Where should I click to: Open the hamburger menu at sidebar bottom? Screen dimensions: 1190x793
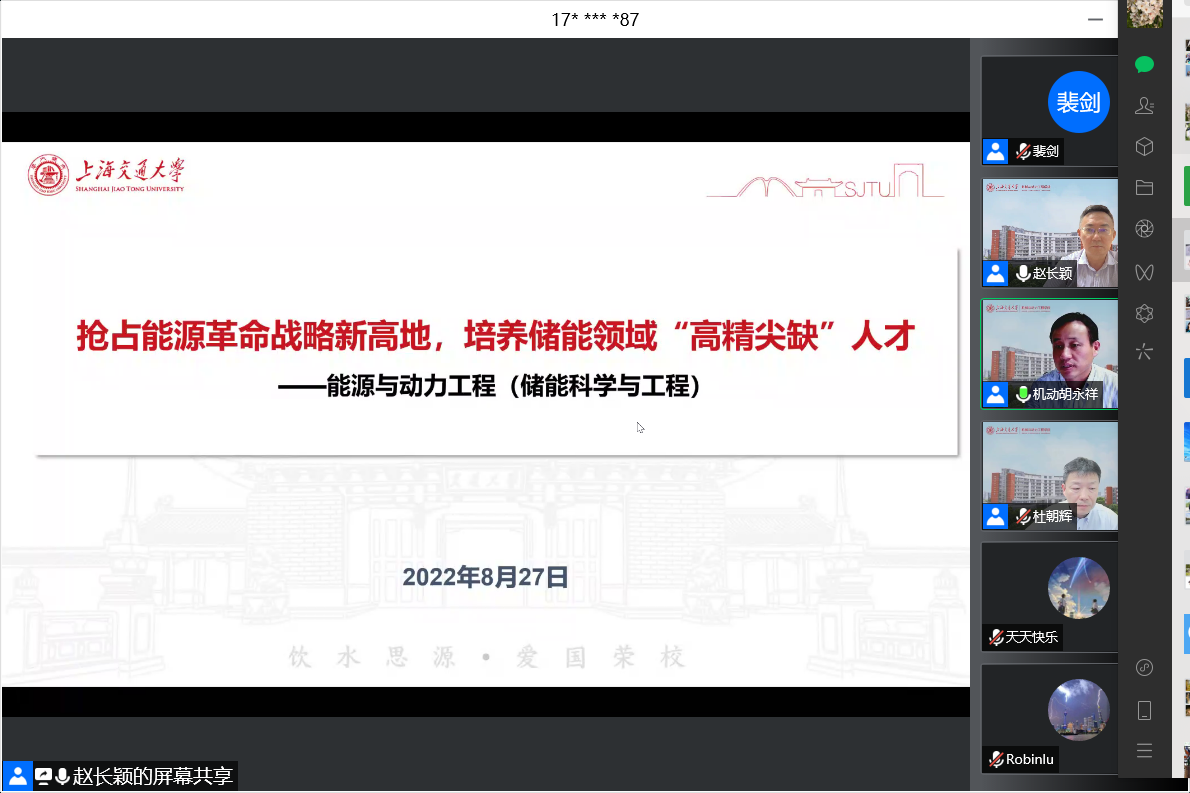tap(1145, 751)
